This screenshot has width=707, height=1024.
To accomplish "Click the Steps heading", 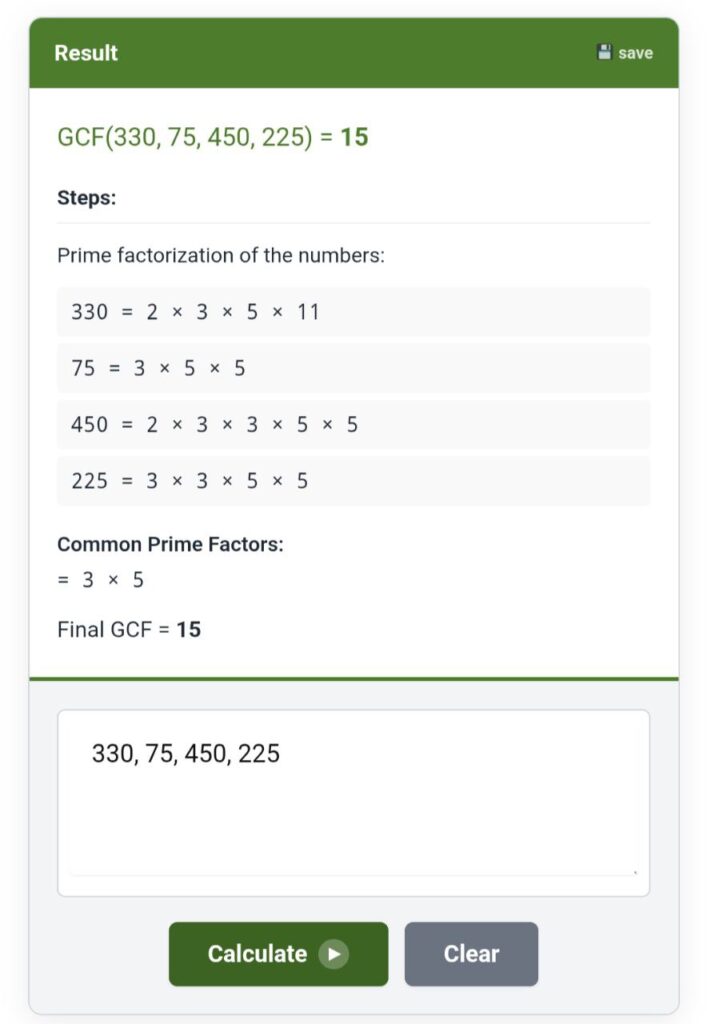I will pyautogui.click(x=83, y=198).
